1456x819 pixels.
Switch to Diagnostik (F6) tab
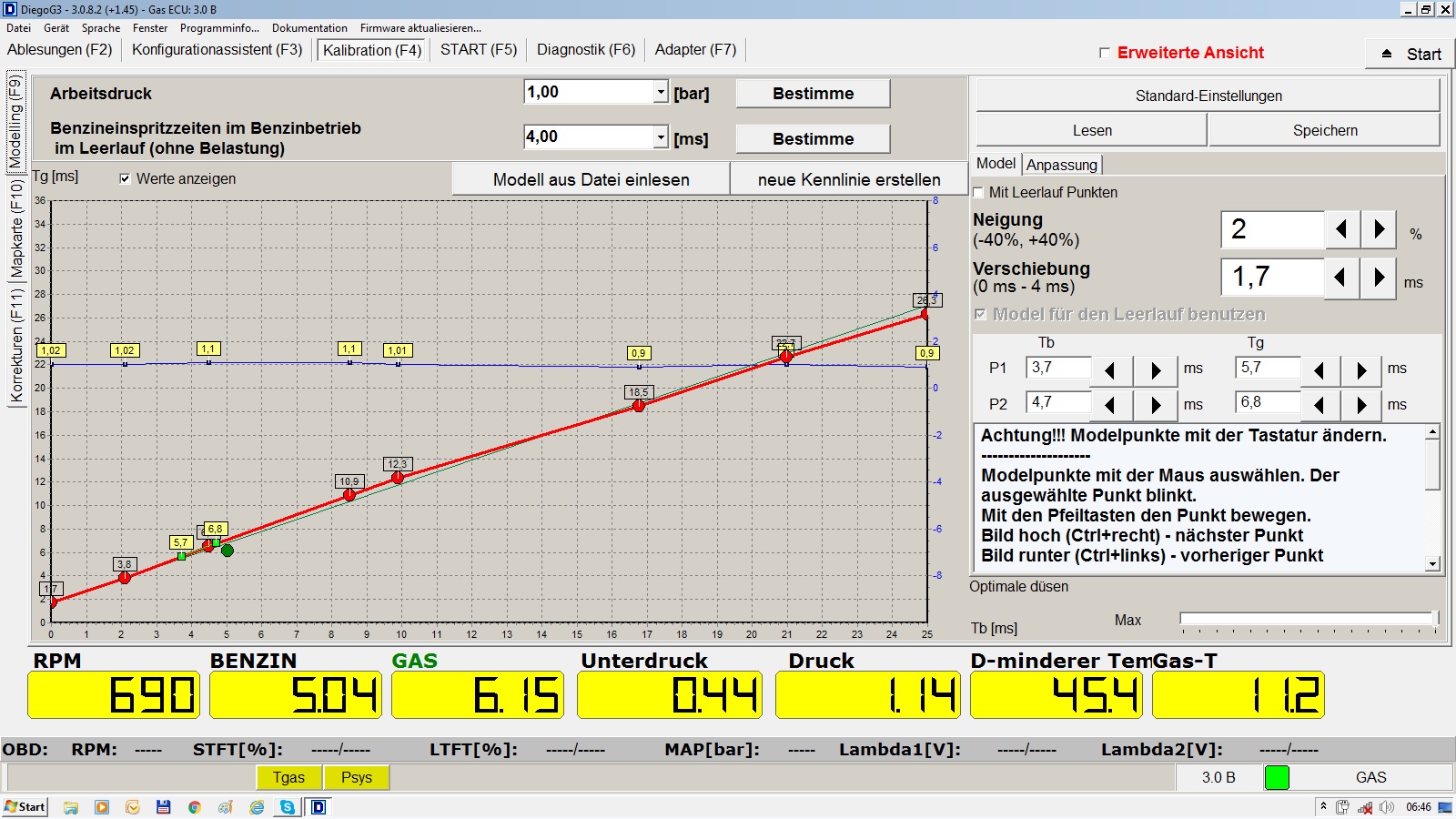tap(586, 49)
